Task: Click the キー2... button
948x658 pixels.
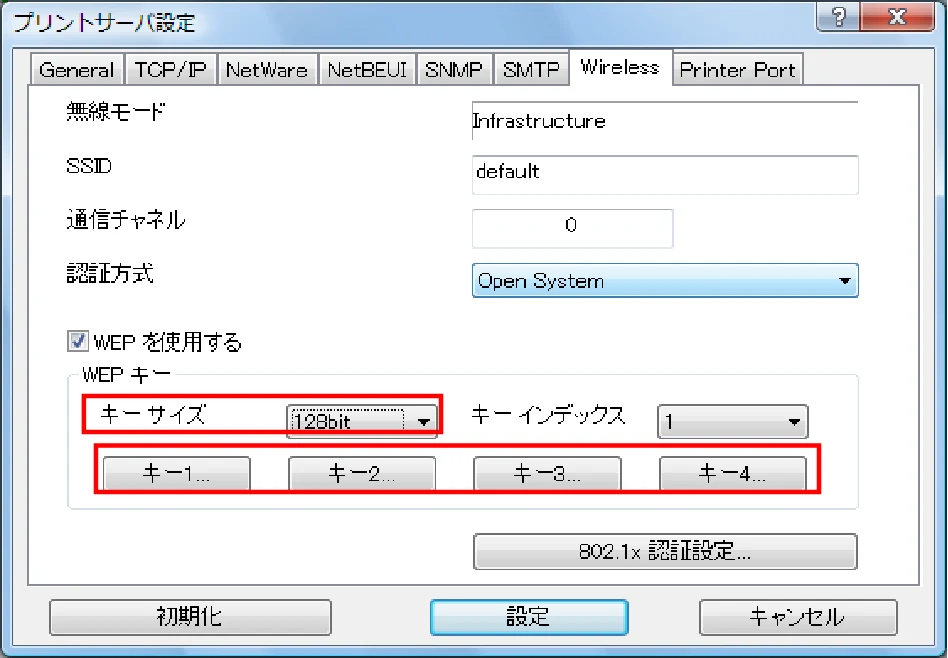Action: coord(362,473)
